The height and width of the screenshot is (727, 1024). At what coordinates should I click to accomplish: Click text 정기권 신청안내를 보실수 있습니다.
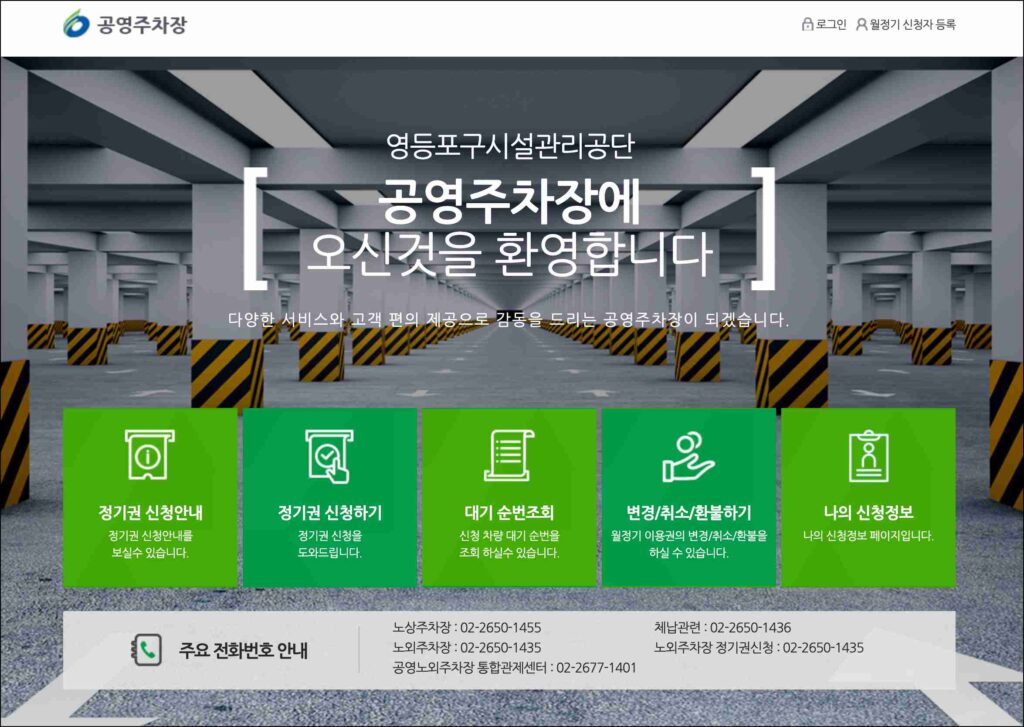pyautogui.click(x=150, y=544)
